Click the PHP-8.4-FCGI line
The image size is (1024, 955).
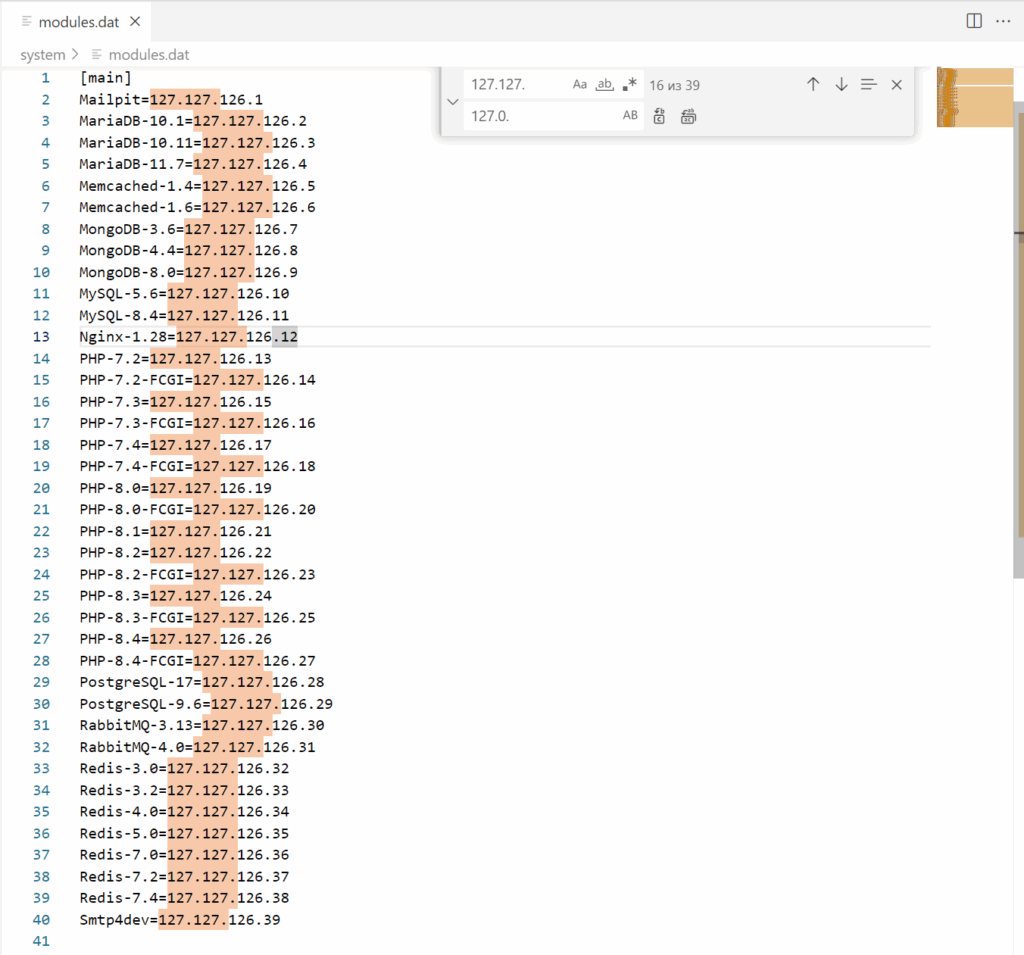point(197,660)
